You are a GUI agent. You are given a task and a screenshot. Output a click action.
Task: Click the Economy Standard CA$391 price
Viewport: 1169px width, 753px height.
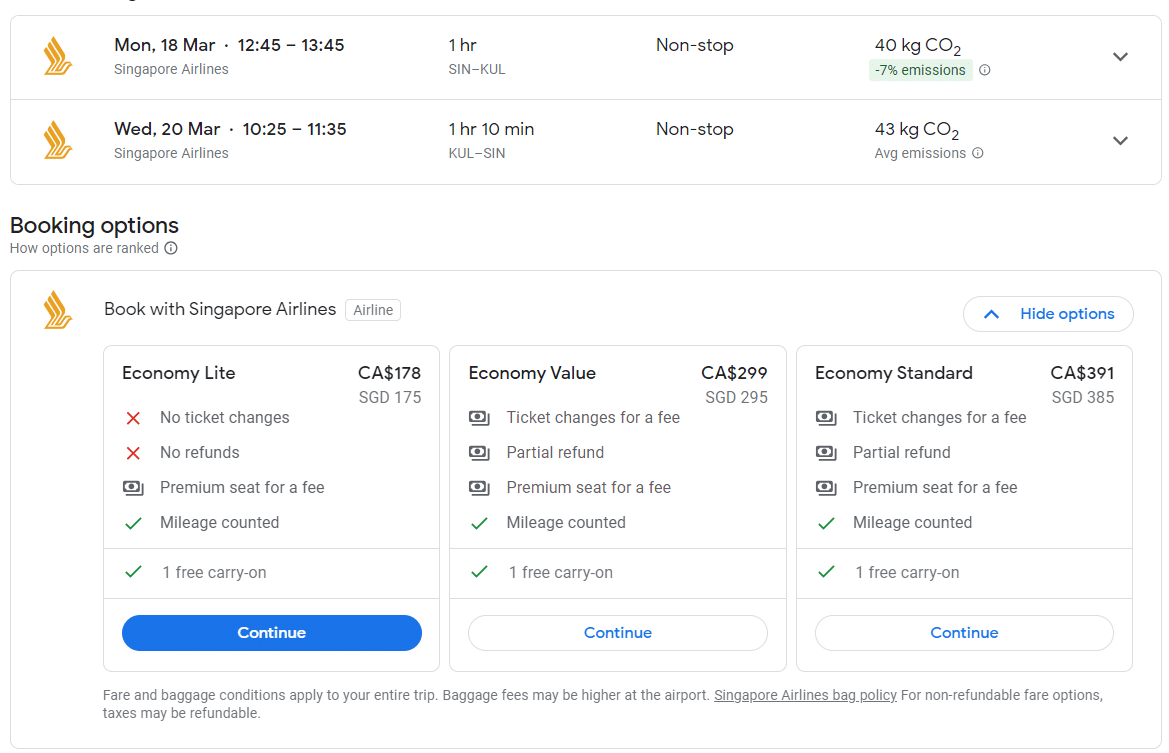pyautogui.click(x=1082, y=373)
